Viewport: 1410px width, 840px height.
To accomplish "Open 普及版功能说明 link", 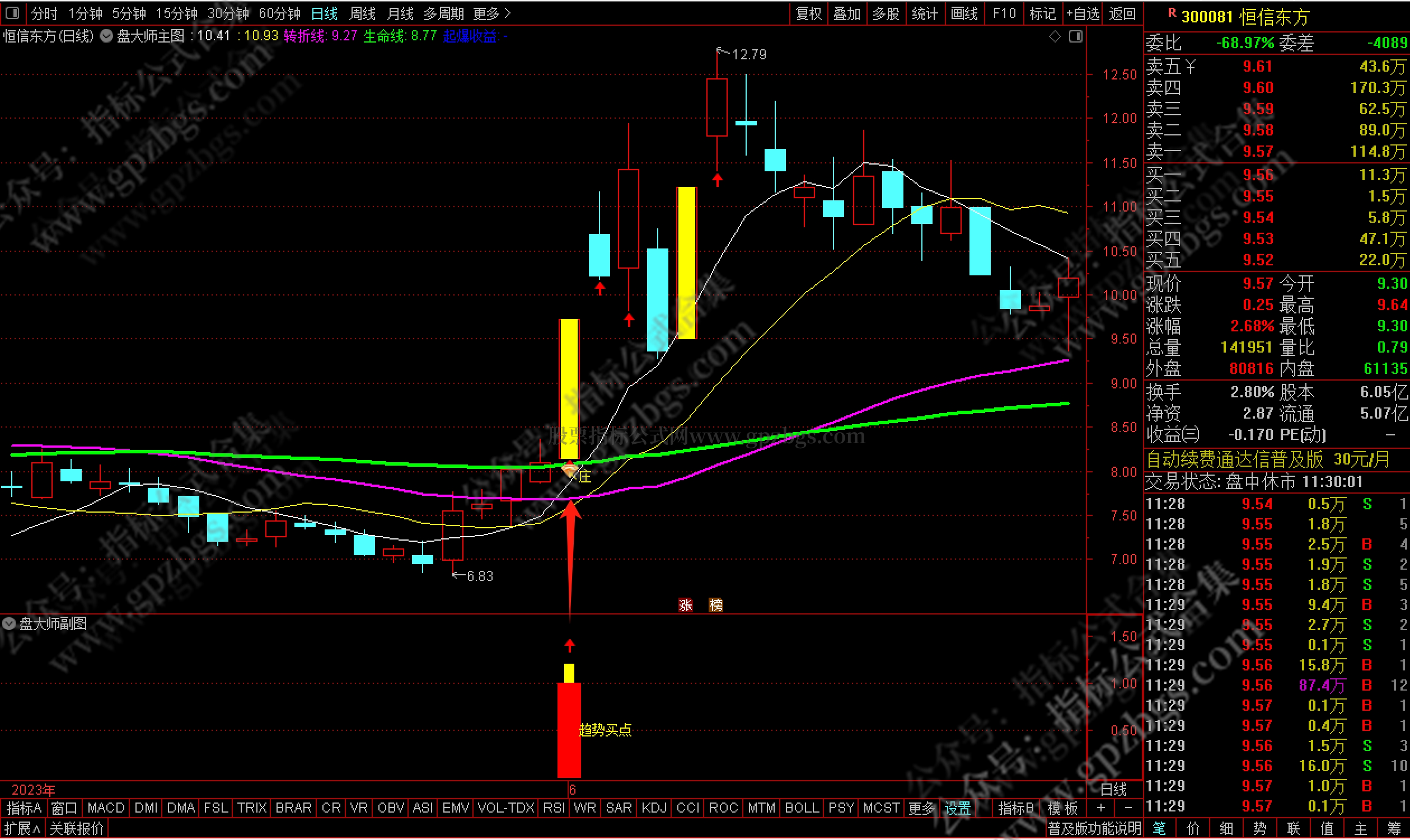I will click(1094, 829).
